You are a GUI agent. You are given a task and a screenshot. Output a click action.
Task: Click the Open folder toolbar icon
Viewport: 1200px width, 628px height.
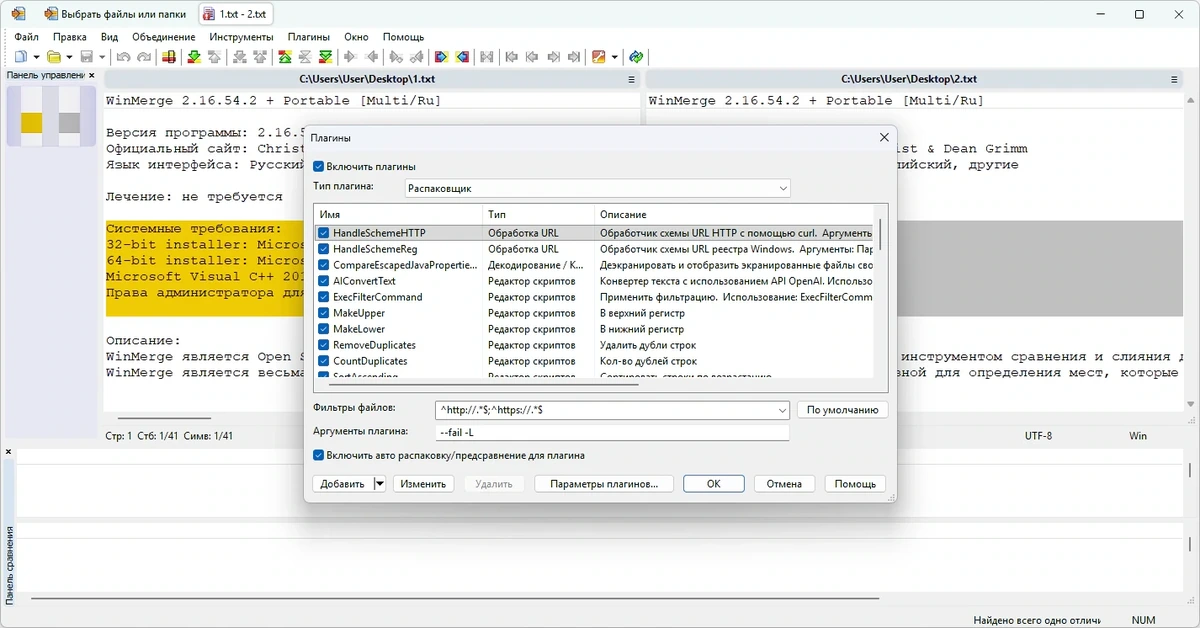53,57
